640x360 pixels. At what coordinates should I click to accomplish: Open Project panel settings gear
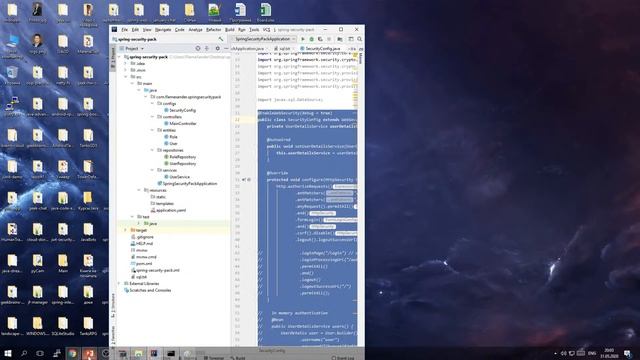[x=217, y=49]
